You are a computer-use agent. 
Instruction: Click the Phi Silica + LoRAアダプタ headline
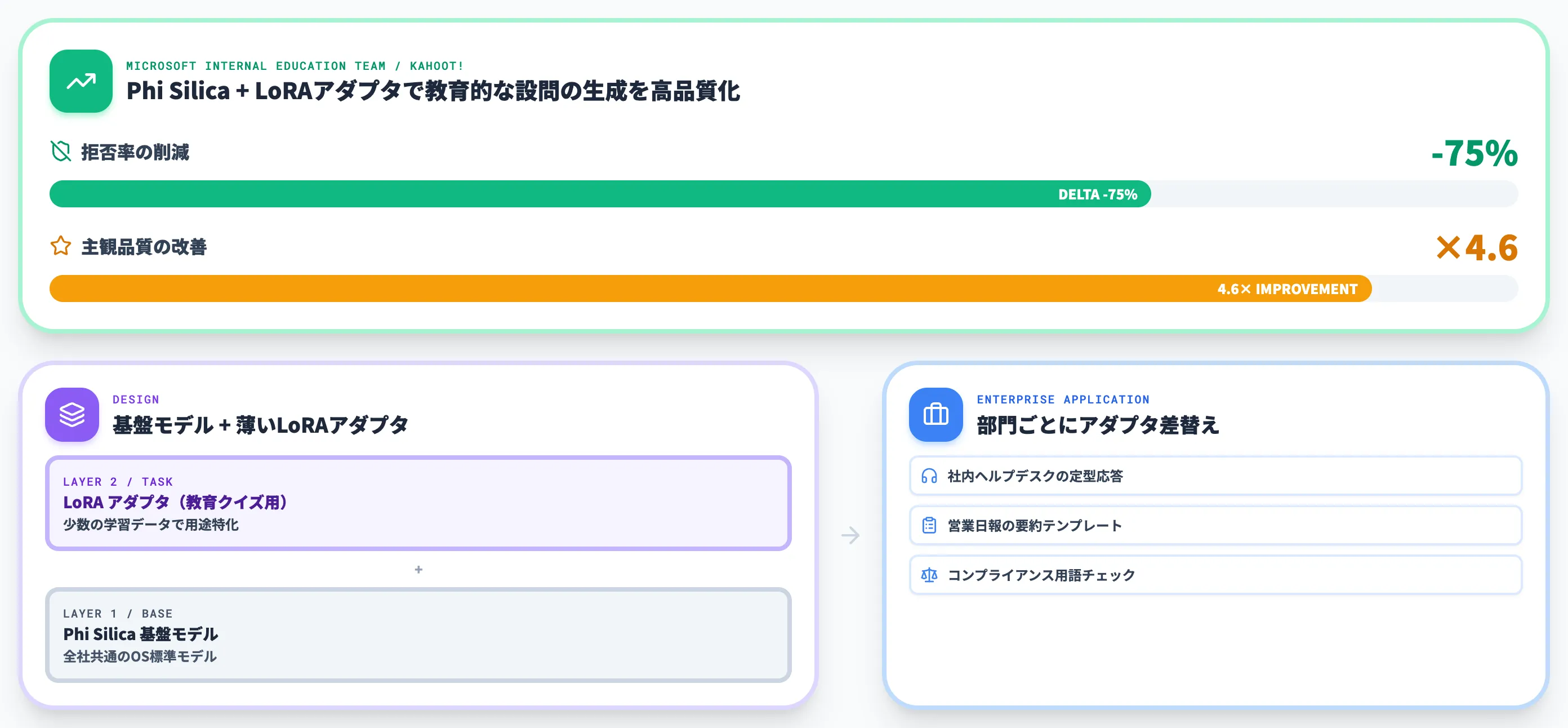click(433, 91)
